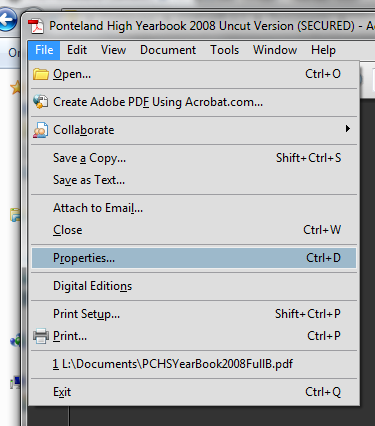Select Print... from the File menu
The width and height of the screenshot is (375, 426).
click(x=194, y=336)
